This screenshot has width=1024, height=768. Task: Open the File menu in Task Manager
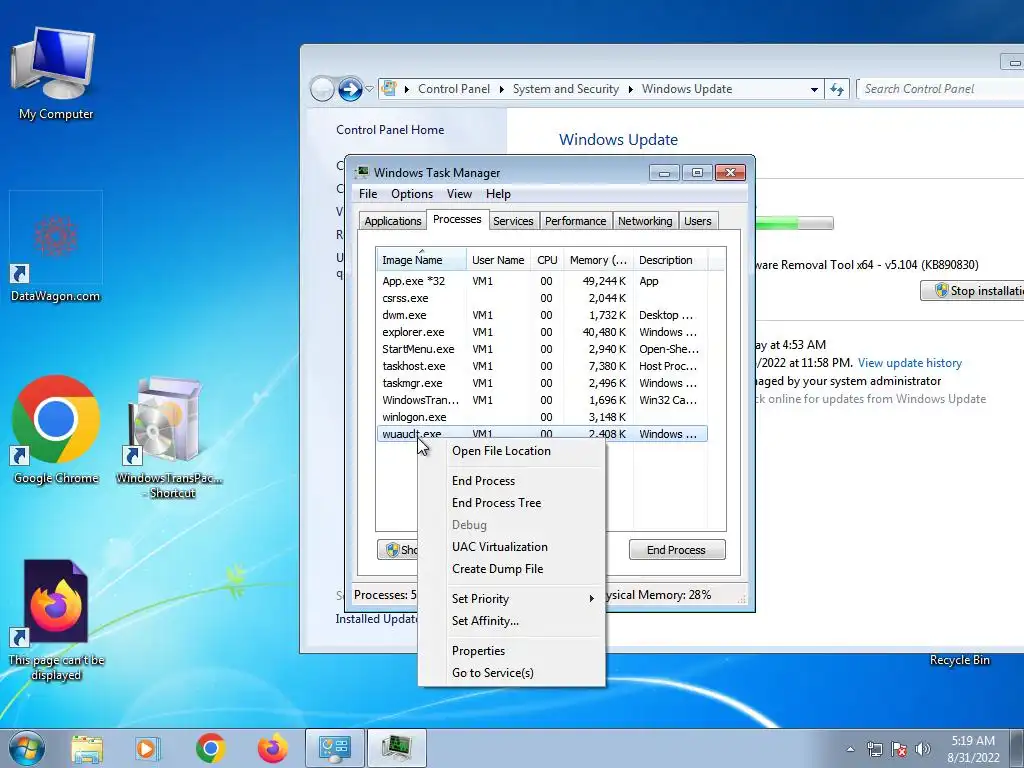[x=368, y=194]
